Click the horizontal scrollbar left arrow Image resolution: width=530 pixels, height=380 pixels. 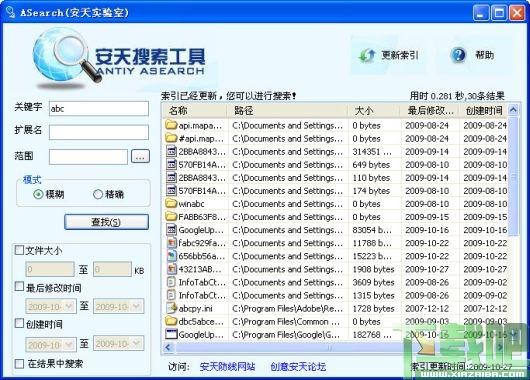tap(168, 347)
